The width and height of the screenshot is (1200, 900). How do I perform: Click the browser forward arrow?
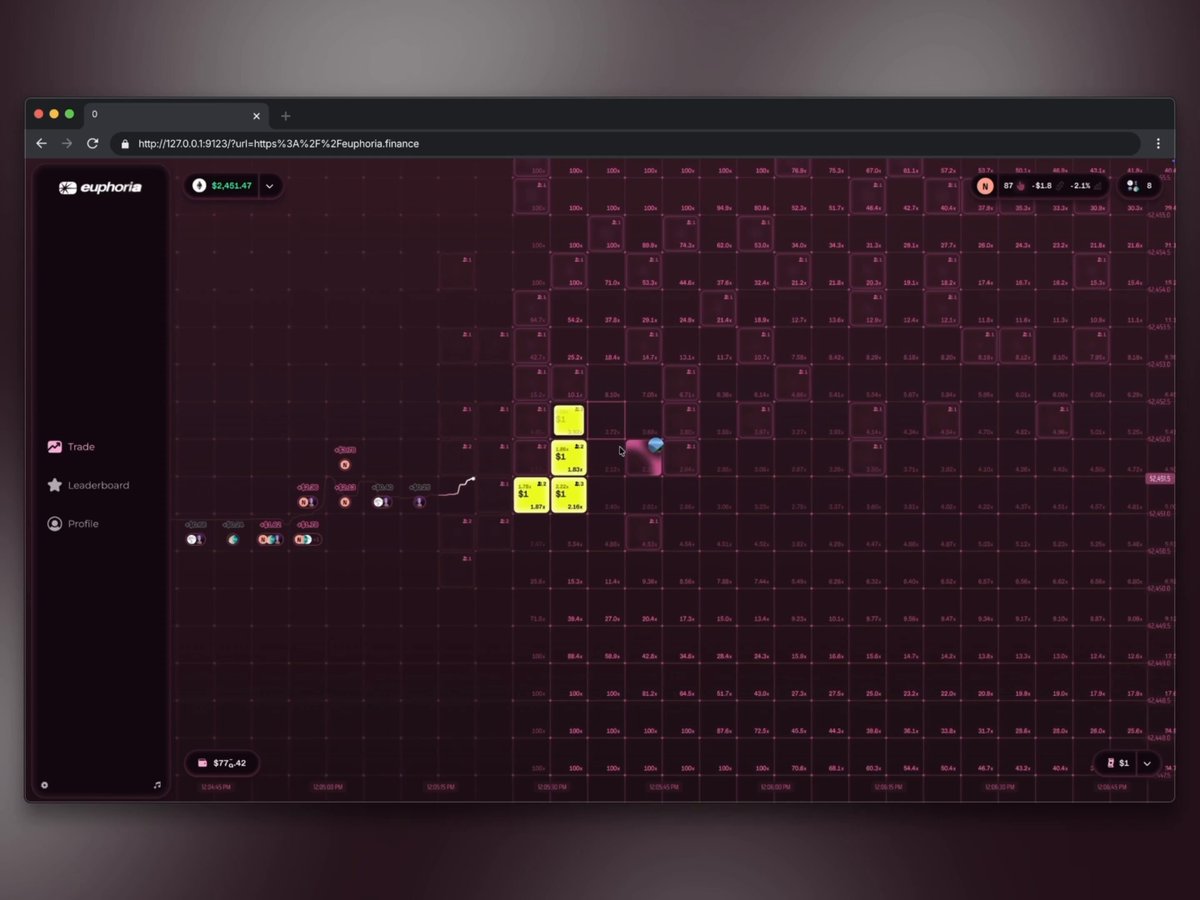point(67,143)
